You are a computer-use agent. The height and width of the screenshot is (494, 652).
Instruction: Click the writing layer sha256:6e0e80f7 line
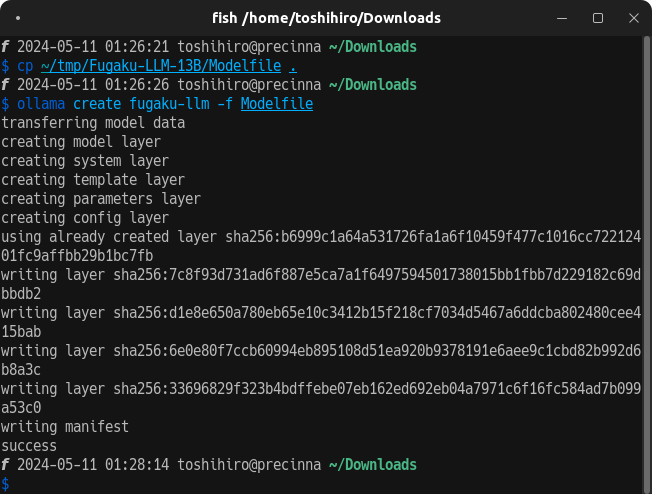321,351
